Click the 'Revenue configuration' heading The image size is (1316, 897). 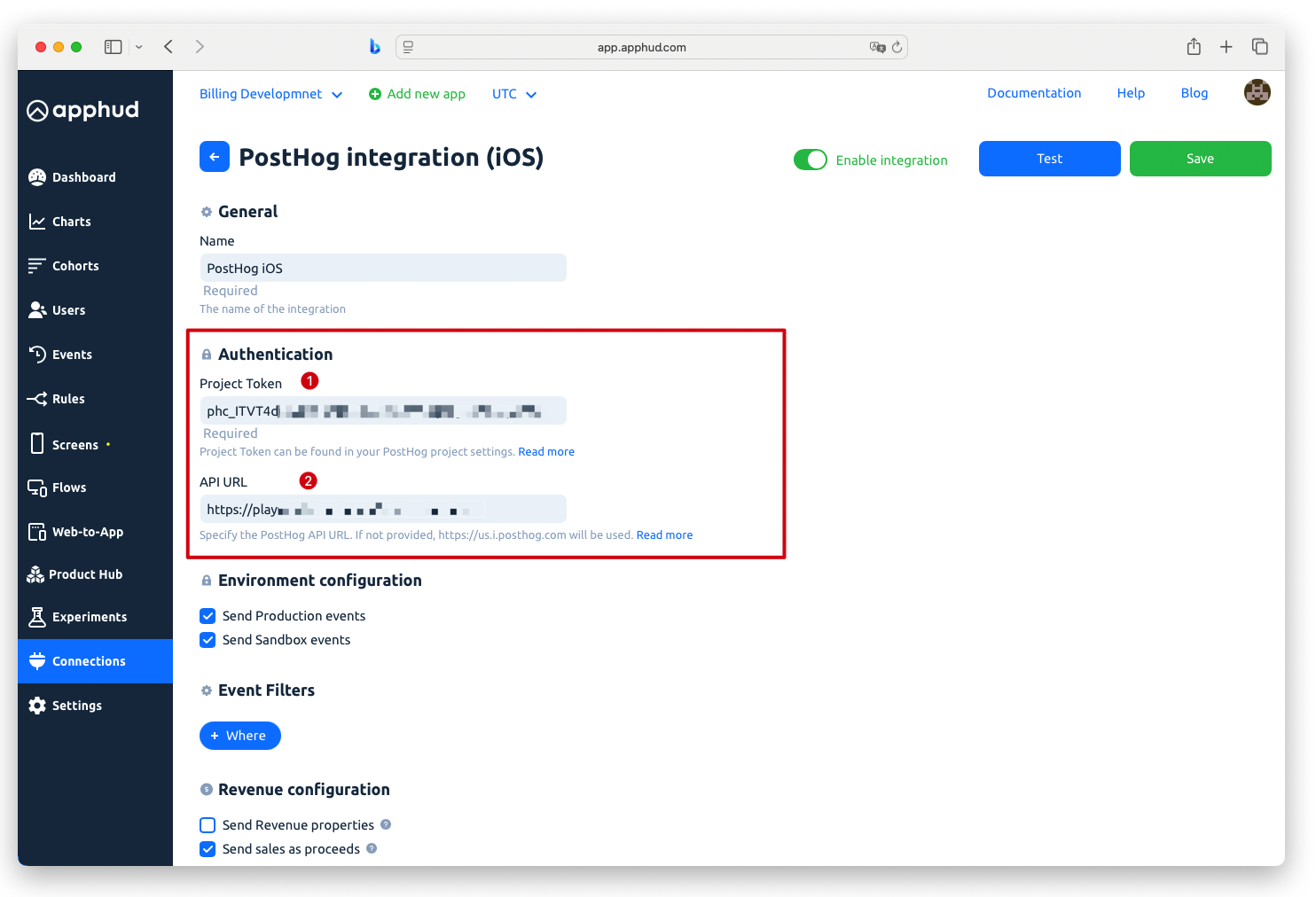tap(304, 790)
